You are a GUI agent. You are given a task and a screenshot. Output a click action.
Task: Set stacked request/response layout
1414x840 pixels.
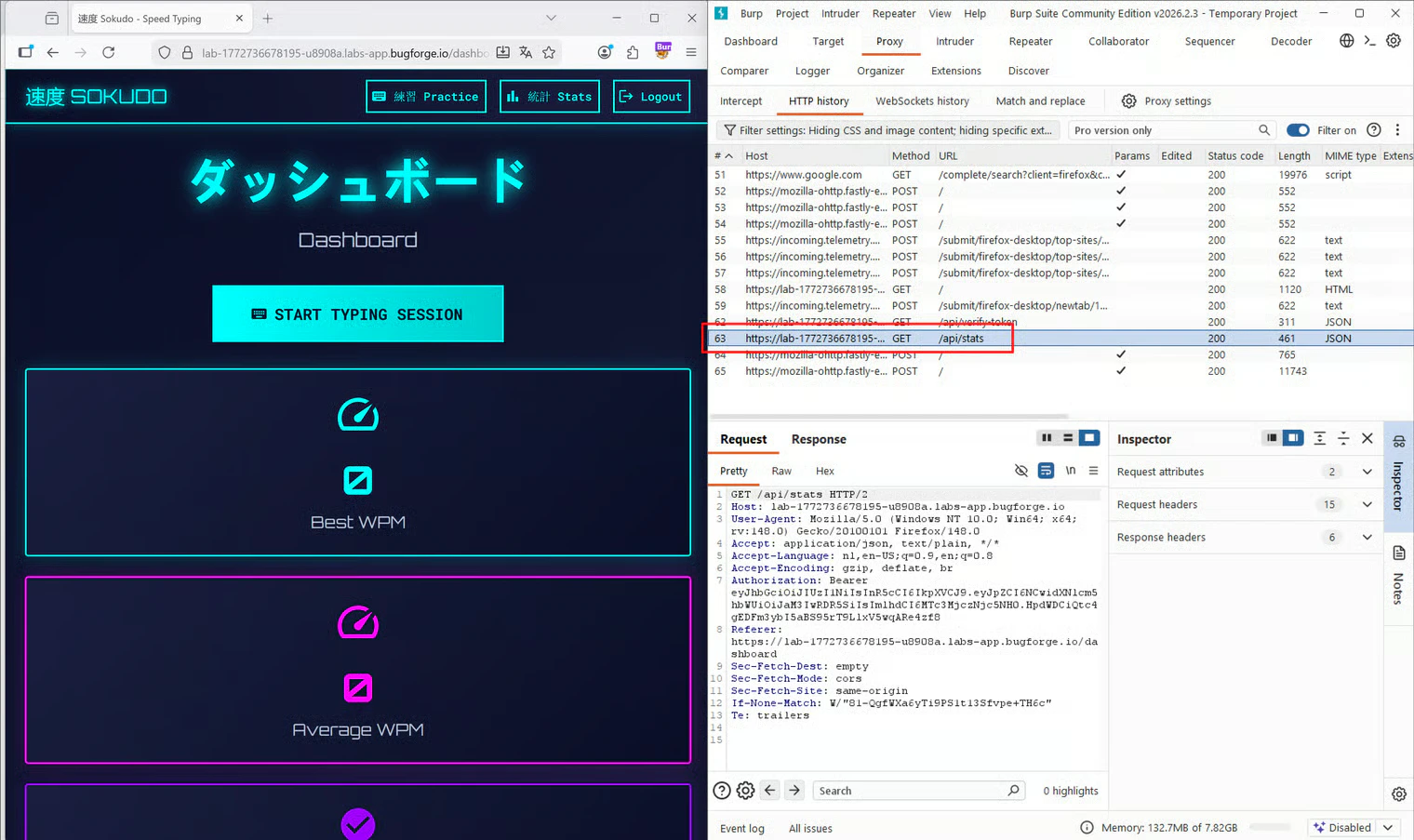click(x=1068, y=438)
